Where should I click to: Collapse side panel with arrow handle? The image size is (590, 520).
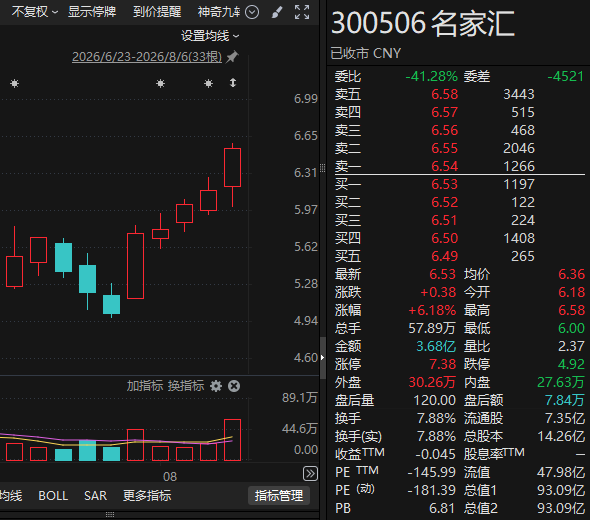coord(322,357)
